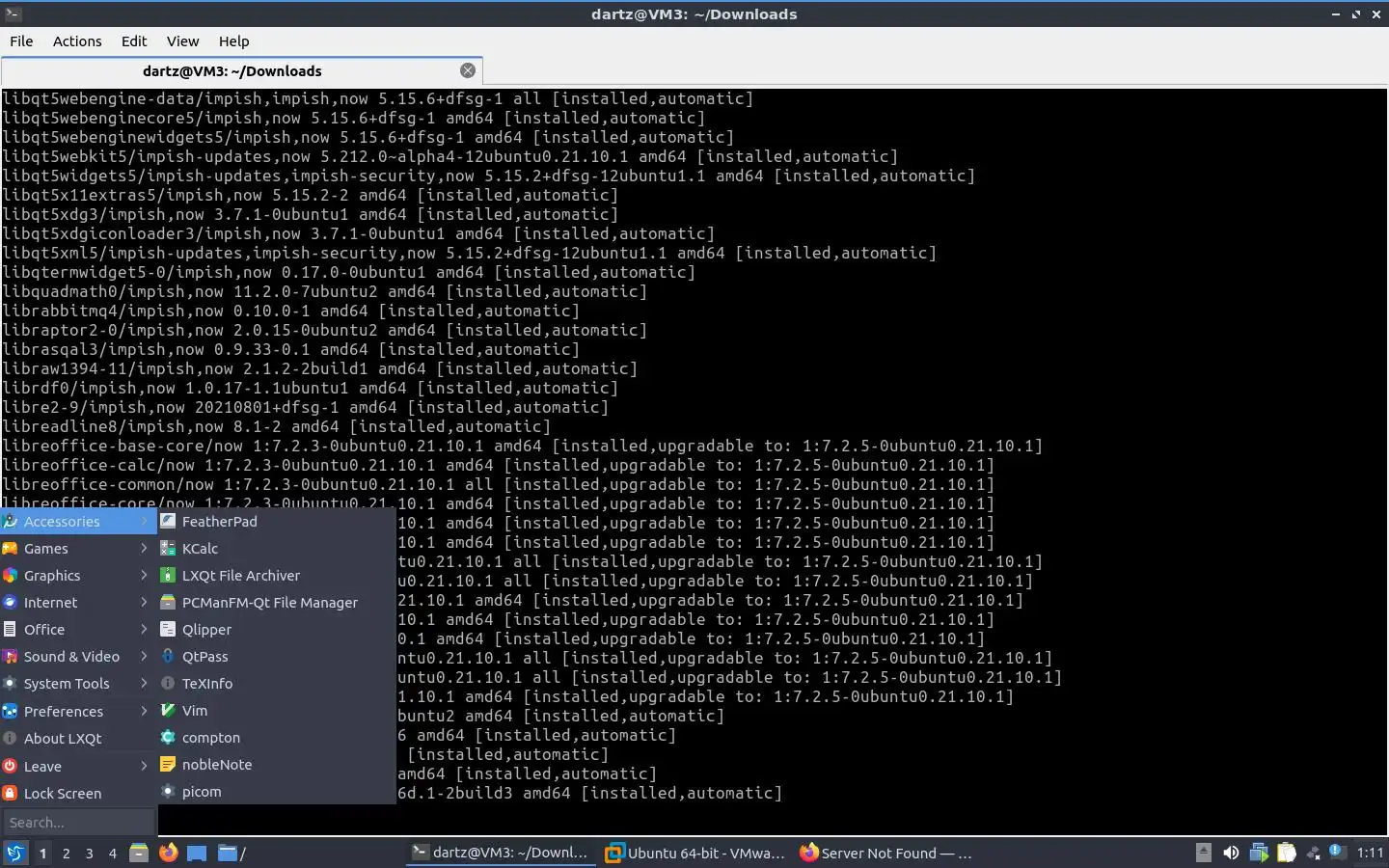
Task: Start compton compositor entry
Action: (276, 737)
